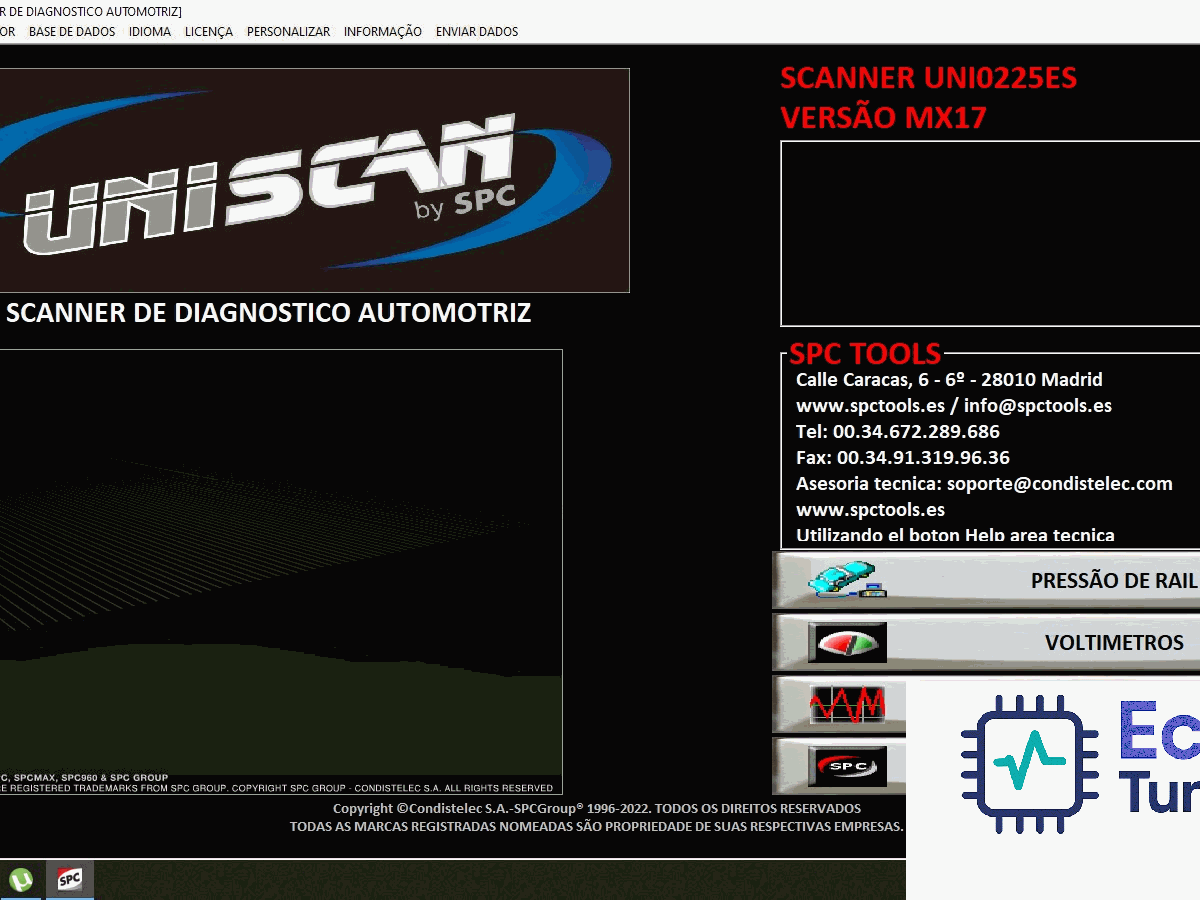Viewport: 1200px width, 900px height.
Task: Open the IDIOMA menu
Action: (148, 31)
